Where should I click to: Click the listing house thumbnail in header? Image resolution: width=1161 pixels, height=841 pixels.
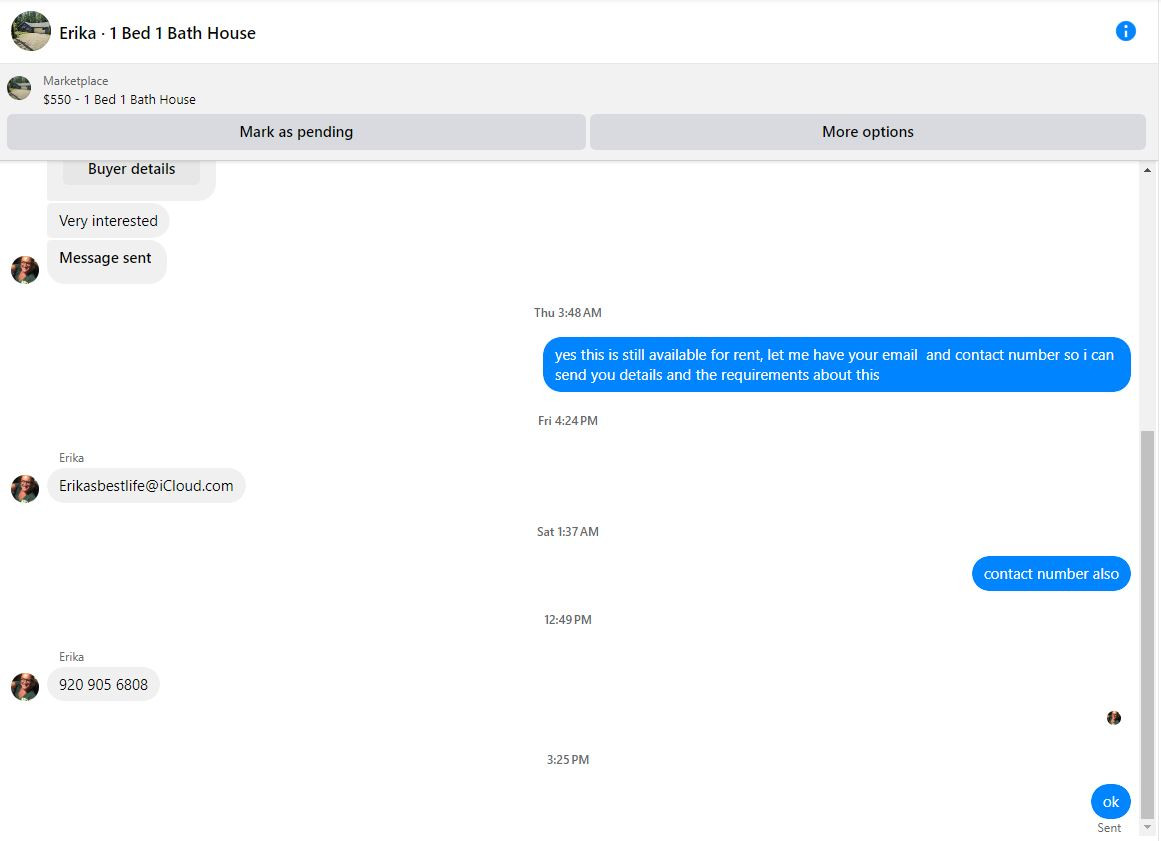click(x=31, y=31)
